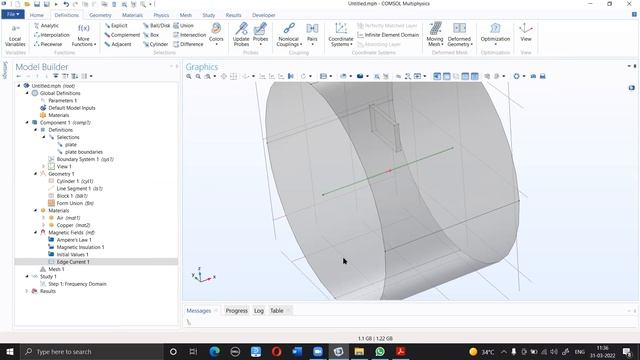Viewport: 640px width, 360px height.
Task: Open Local Variables in the ribbon
Action: (15, 35)
